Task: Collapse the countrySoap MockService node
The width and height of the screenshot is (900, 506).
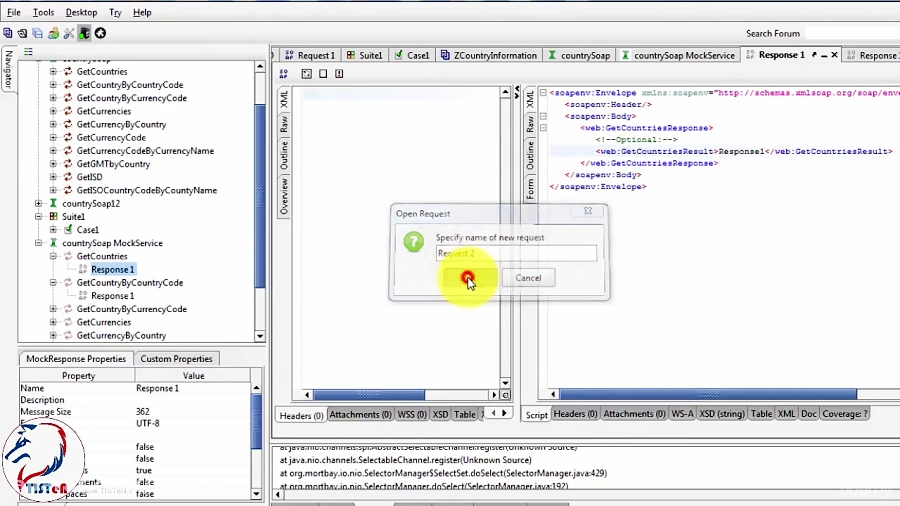Action: [38, 243]
